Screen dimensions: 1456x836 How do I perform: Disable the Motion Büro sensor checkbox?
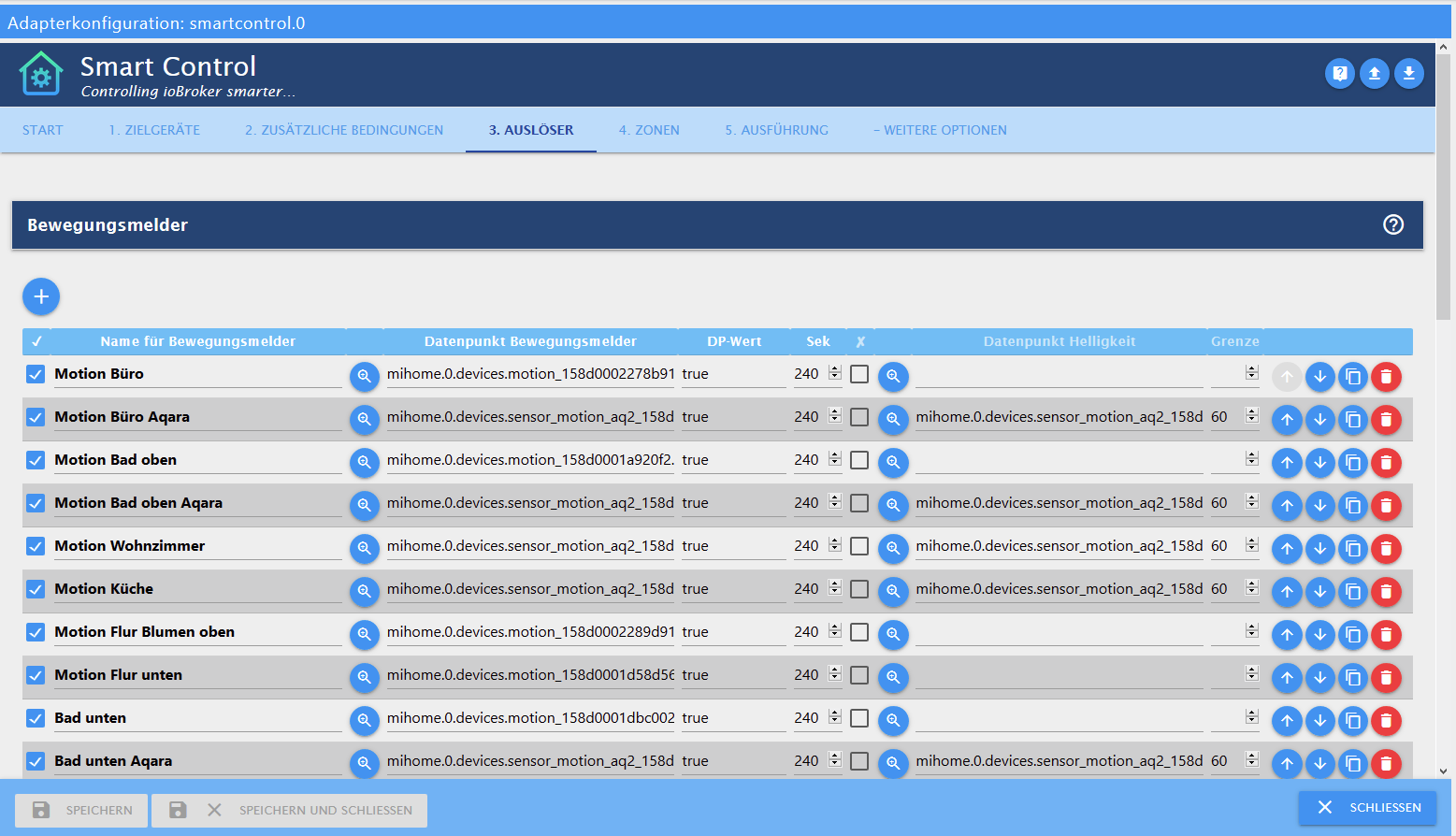point(36,374)
